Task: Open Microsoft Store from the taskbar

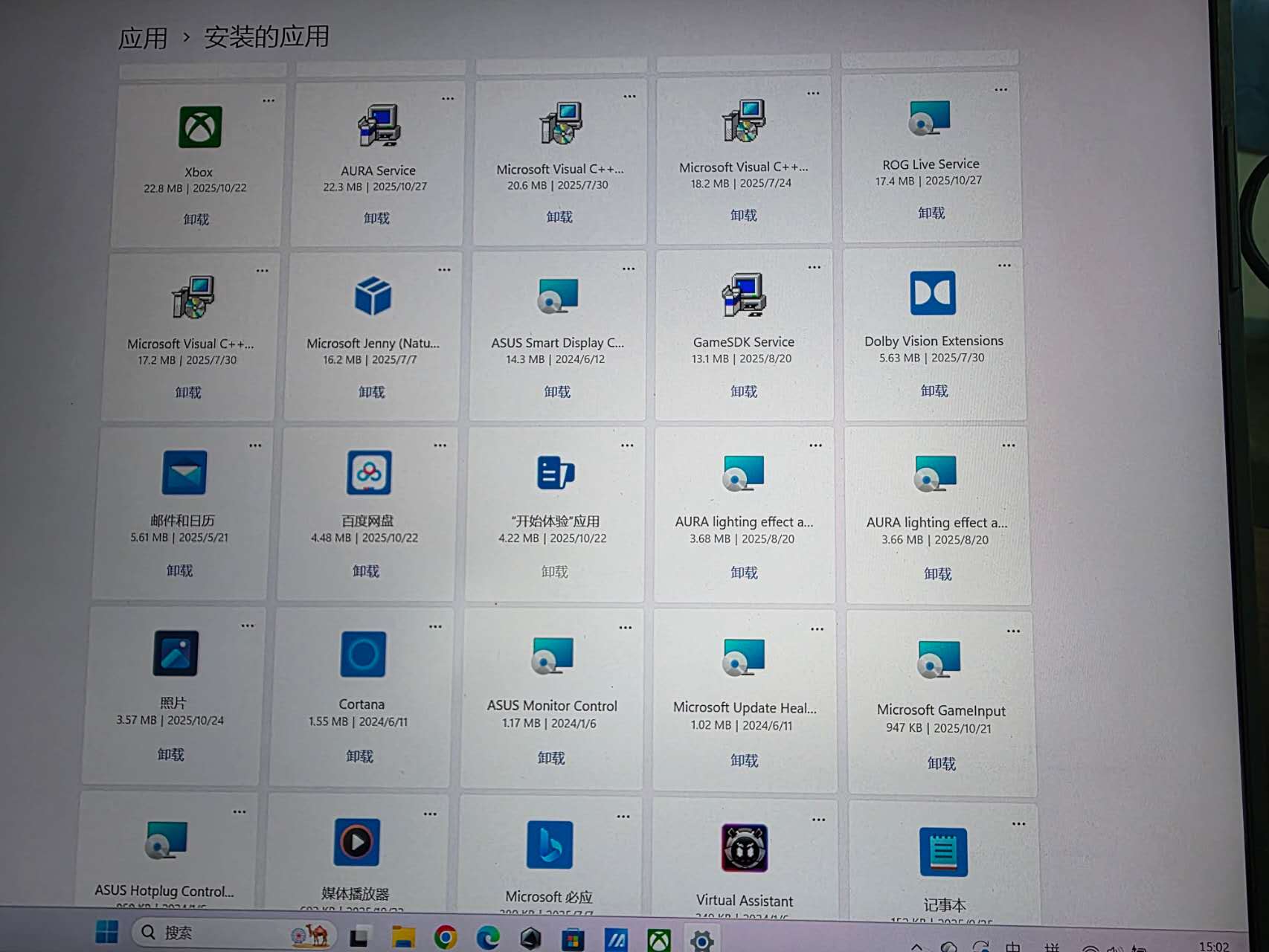Action: pyautogui.click(x=573, y=939)
